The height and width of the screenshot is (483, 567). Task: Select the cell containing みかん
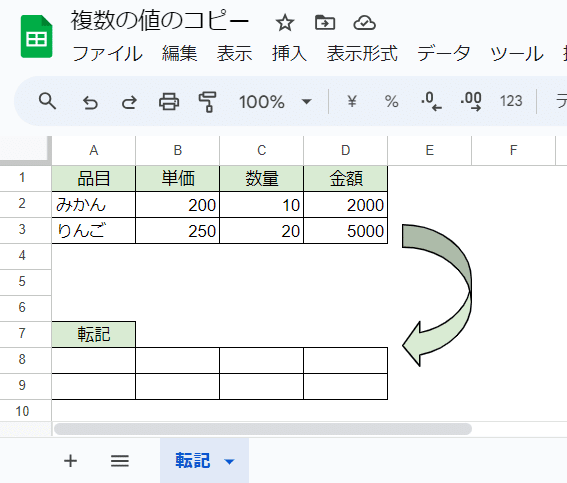[x=94, y=205]
